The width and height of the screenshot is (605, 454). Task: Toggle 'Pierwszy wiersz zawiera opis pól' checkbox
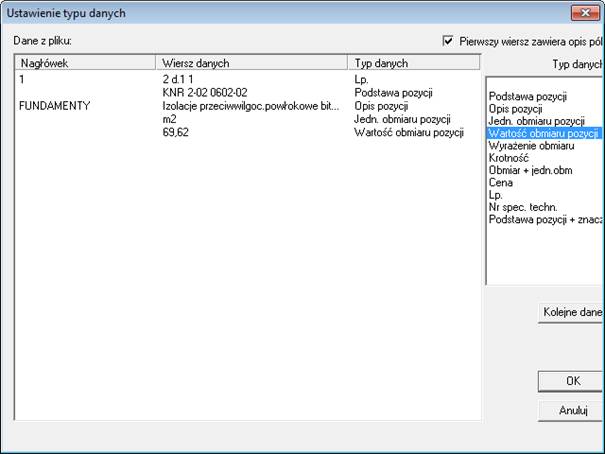pos(449,41)
